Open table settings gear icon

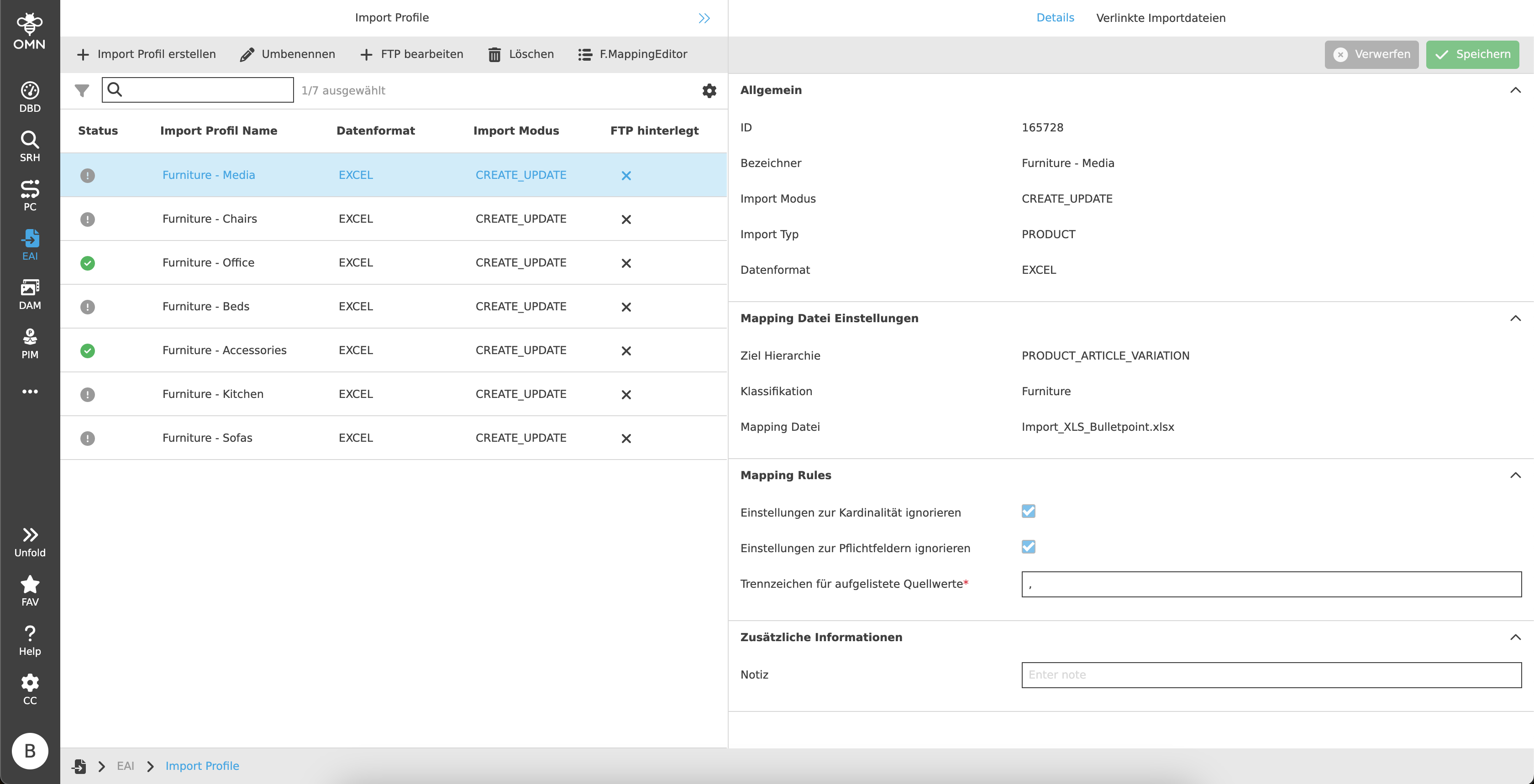tap(709, 90)
